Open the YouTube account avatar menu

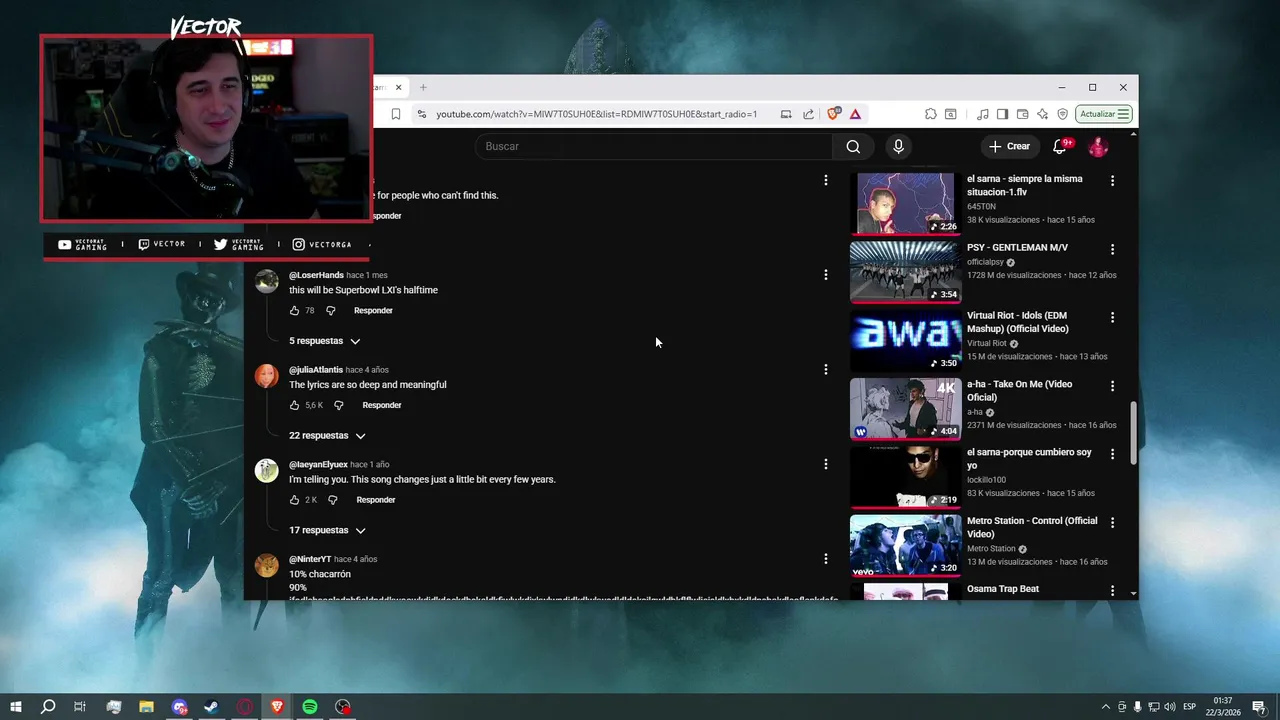coord(1098,147)
